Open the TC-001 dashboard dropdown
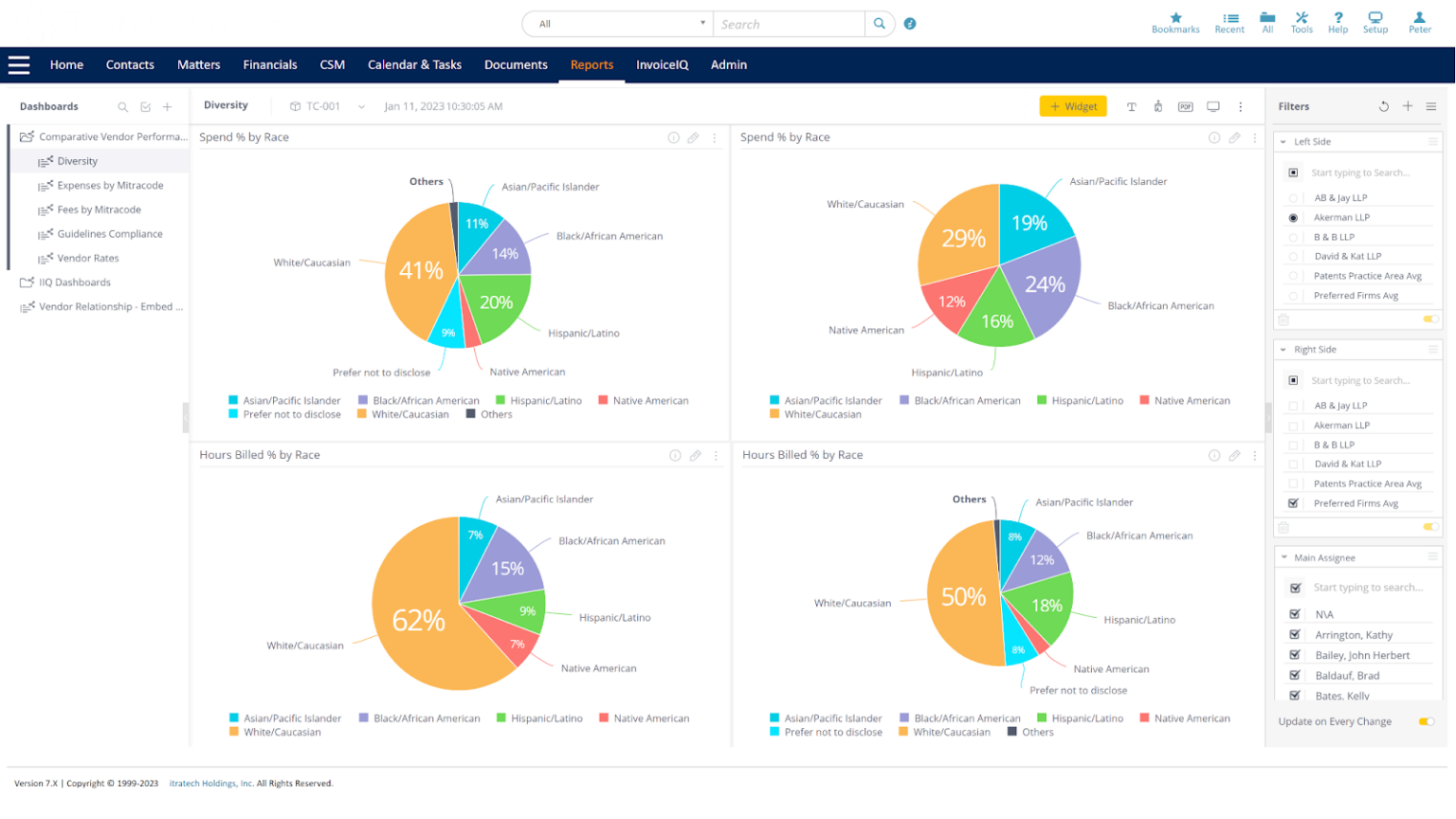The image size is (1456, 819). 361,106
